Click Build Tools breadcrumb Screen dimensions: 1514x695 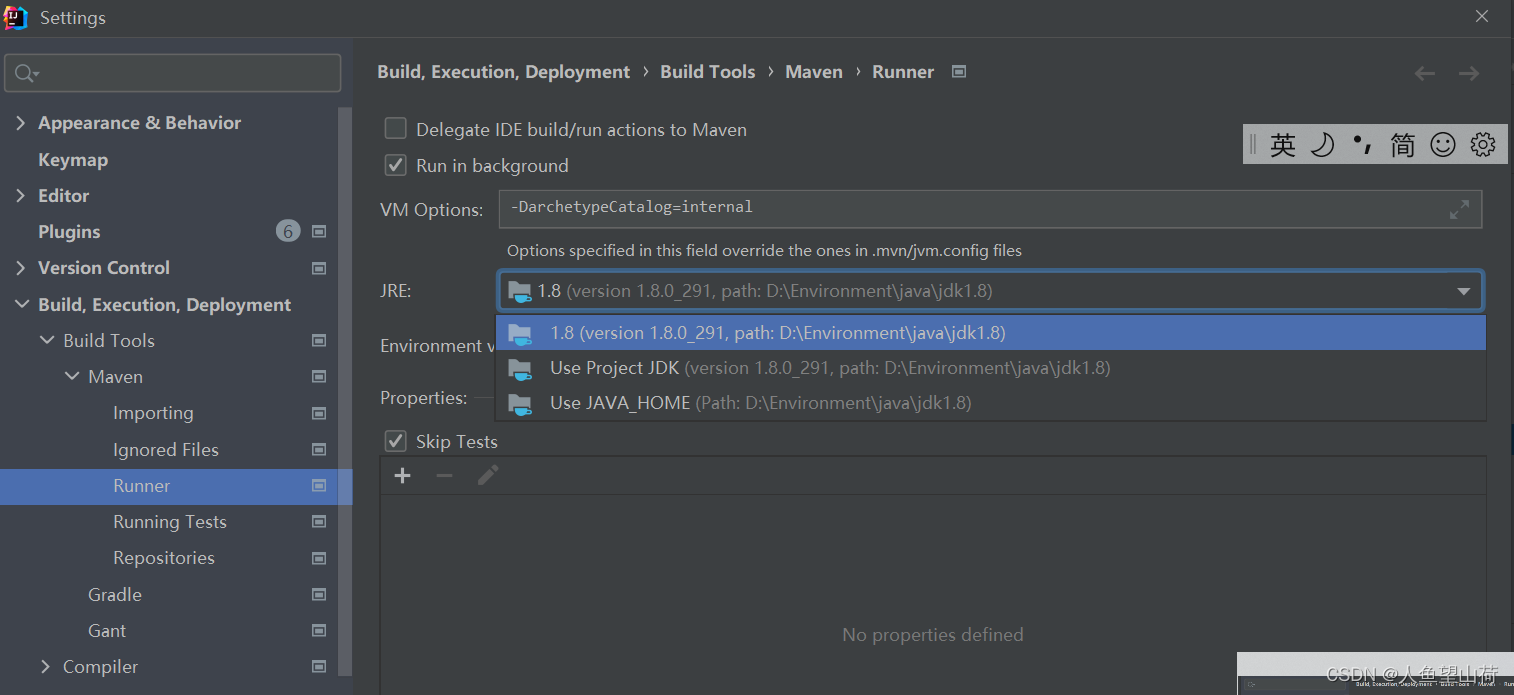click(x=708, y=72)
